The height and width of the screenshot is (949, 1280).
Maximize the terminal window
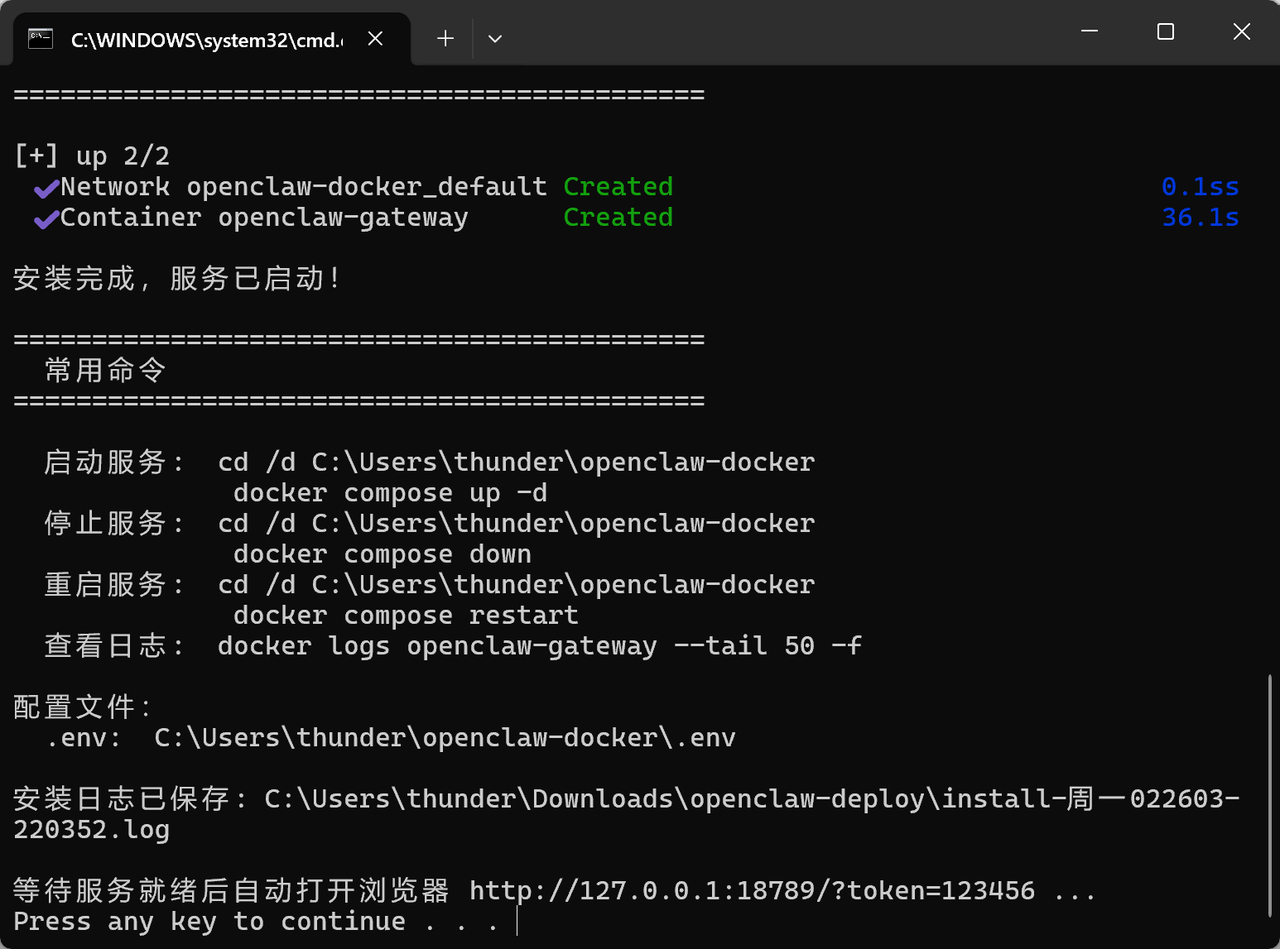pyautogui.click(x=1165, y=32)
